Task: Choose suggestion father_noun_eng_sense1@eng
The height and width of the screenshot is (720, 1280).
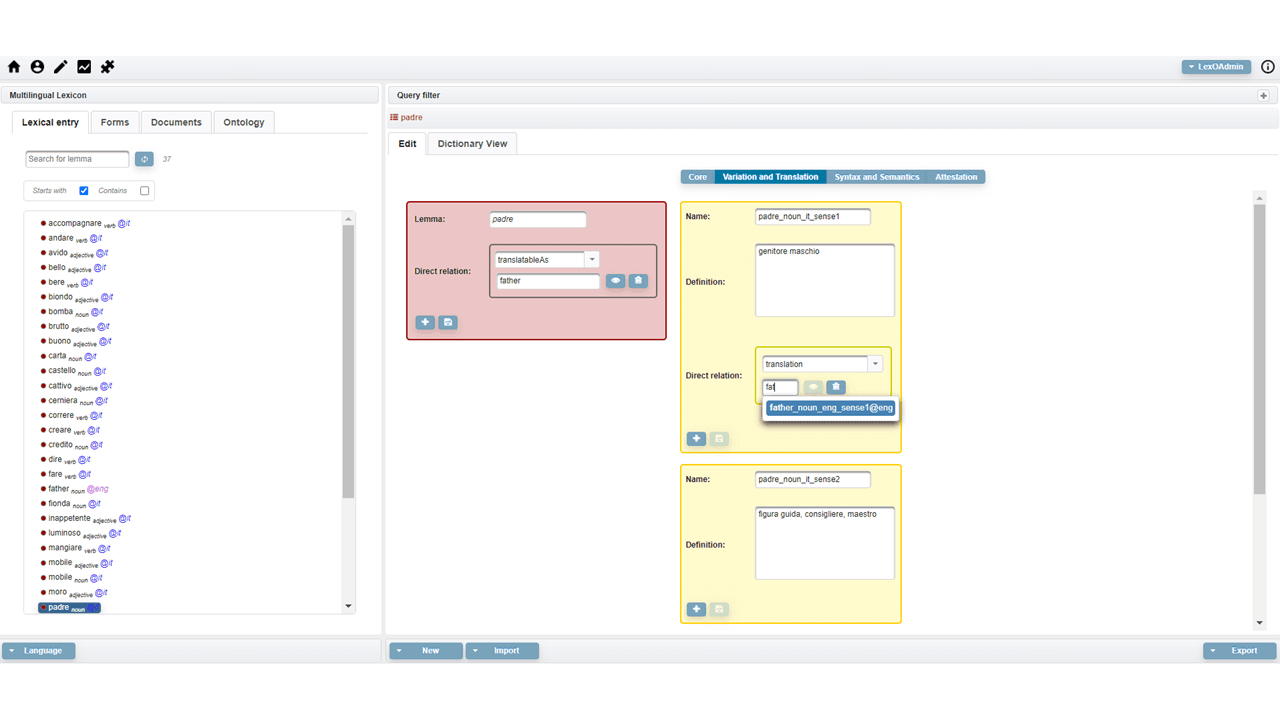Action: point(831,408)
